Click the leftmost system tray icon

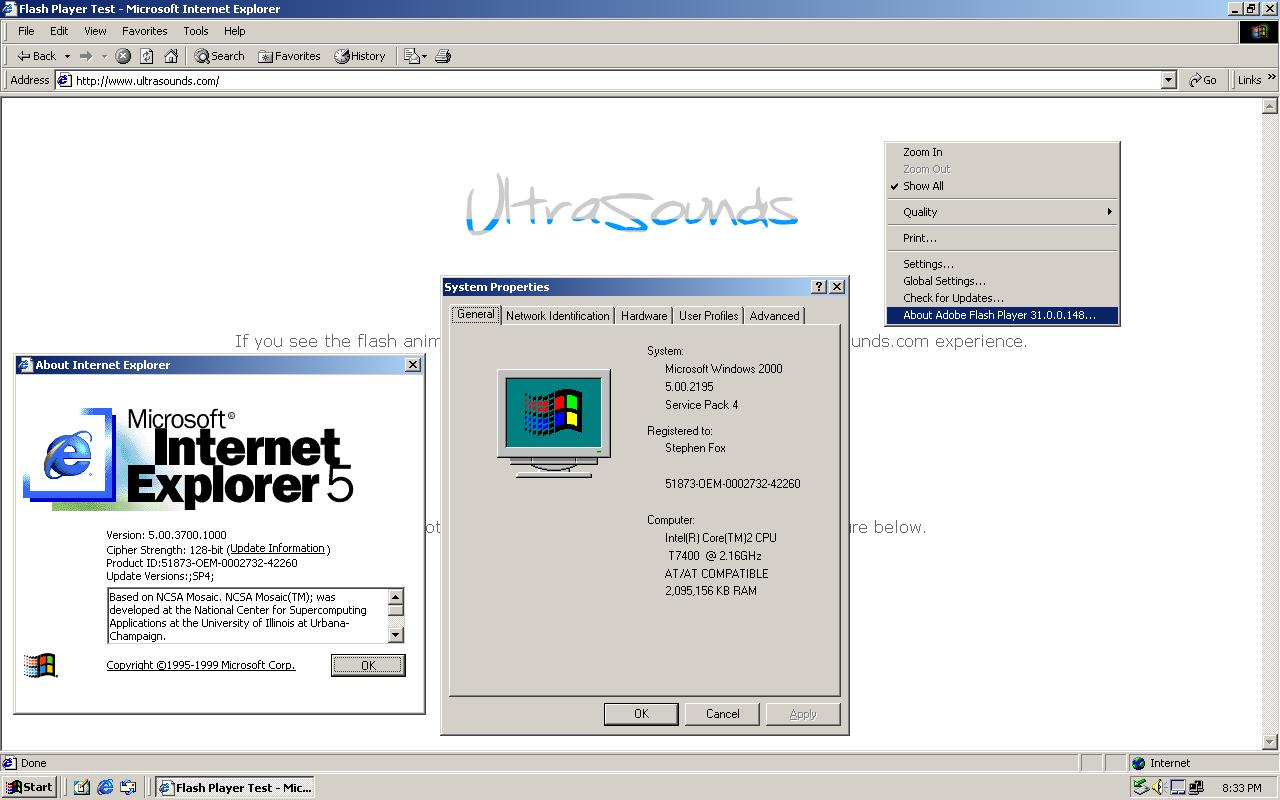tap(1141, 787)
